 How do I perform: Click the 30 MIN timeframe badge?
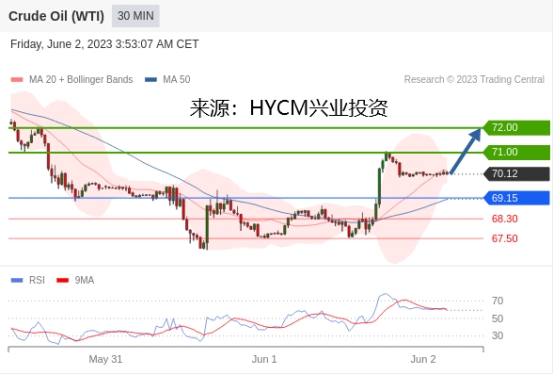tap(136, 16)
